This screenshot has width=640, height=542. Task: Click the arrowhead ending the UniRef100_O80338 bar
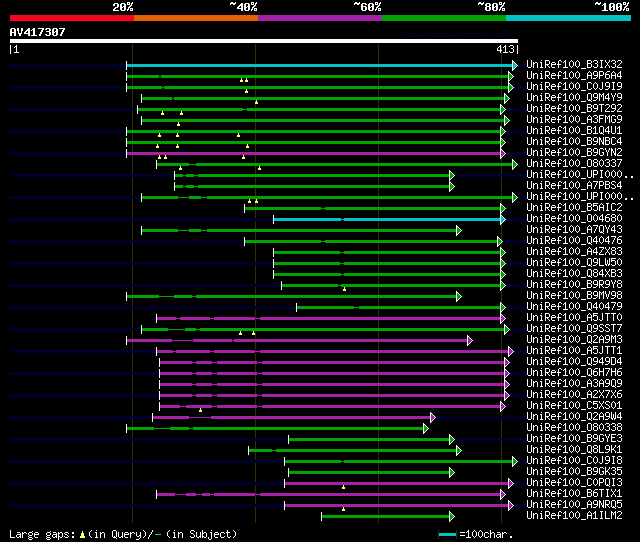(426, 429)
